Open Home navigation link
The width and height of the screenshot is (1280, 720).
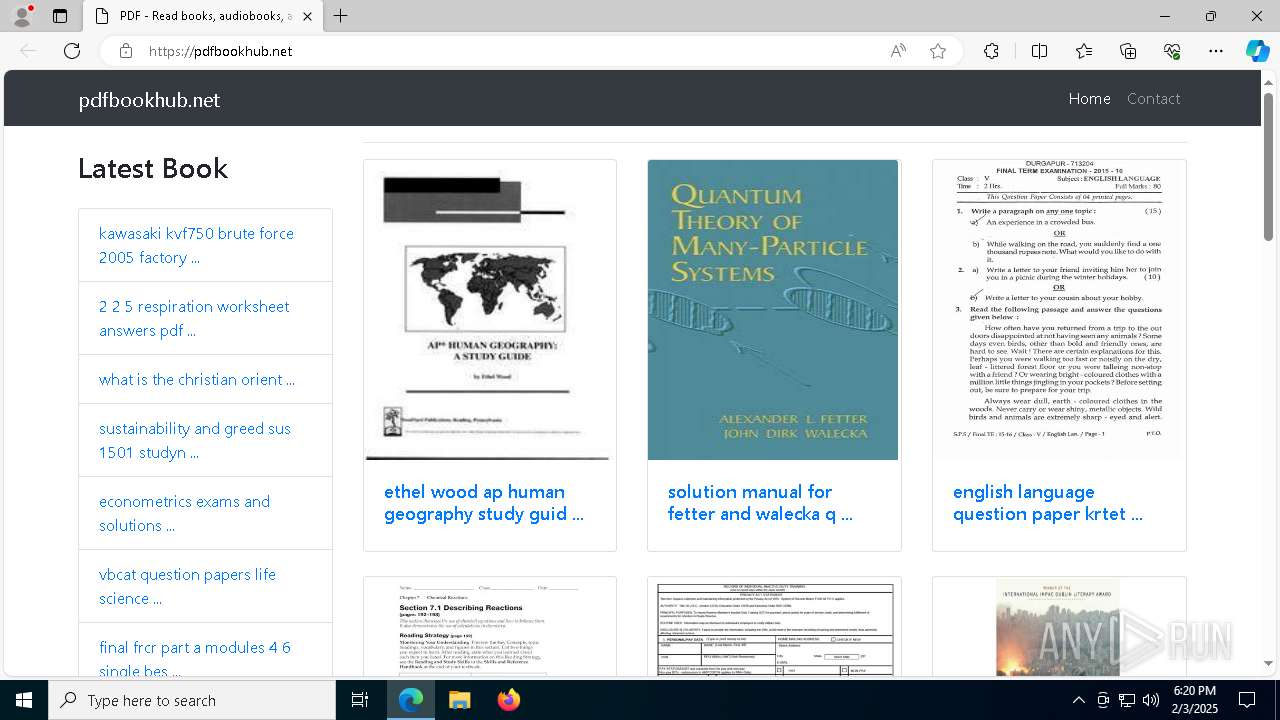click(x=1089, y=98)
